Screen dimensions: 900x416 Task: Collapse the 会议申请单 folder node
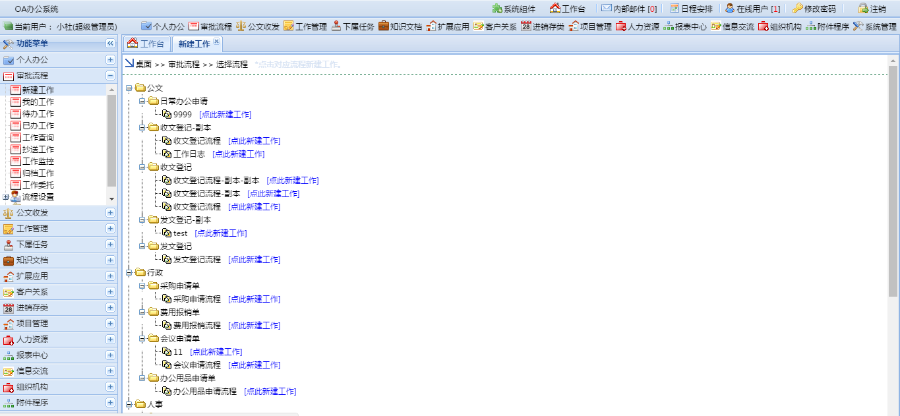[142, 339]
